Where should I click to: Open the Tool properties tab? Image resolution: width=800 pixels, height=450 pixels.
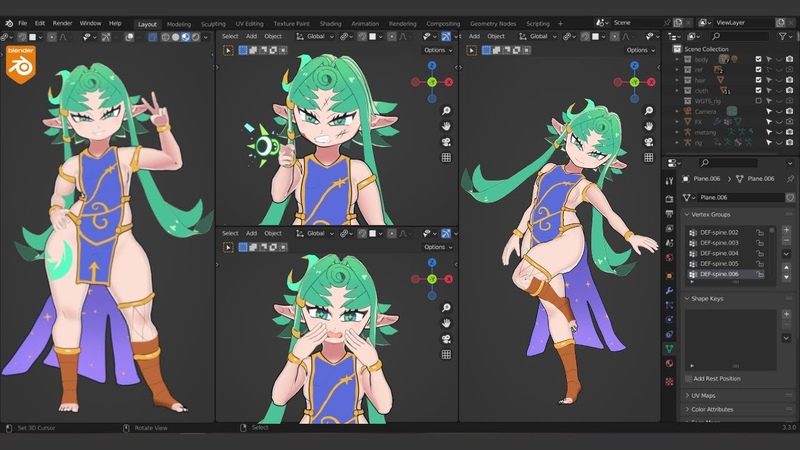tap(669, 181)
